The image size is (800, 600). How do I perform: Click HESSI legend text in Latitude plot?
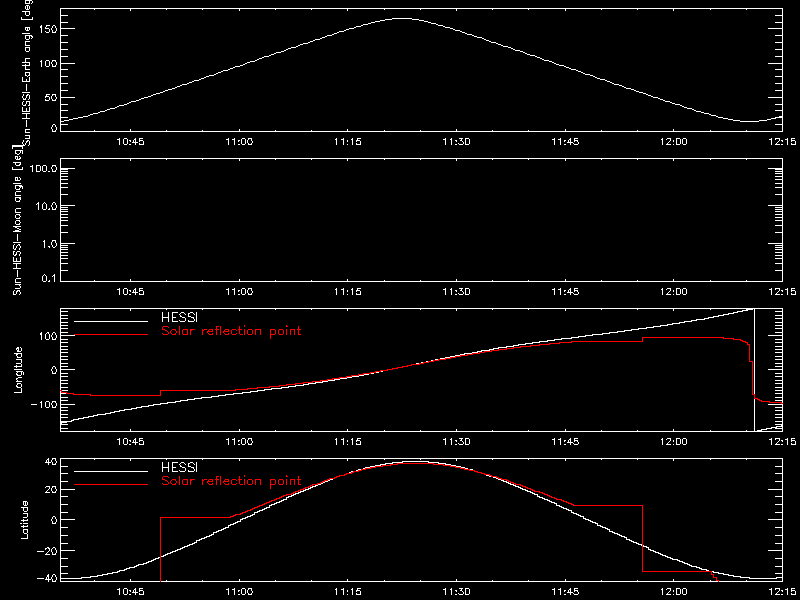pos(179,467)
